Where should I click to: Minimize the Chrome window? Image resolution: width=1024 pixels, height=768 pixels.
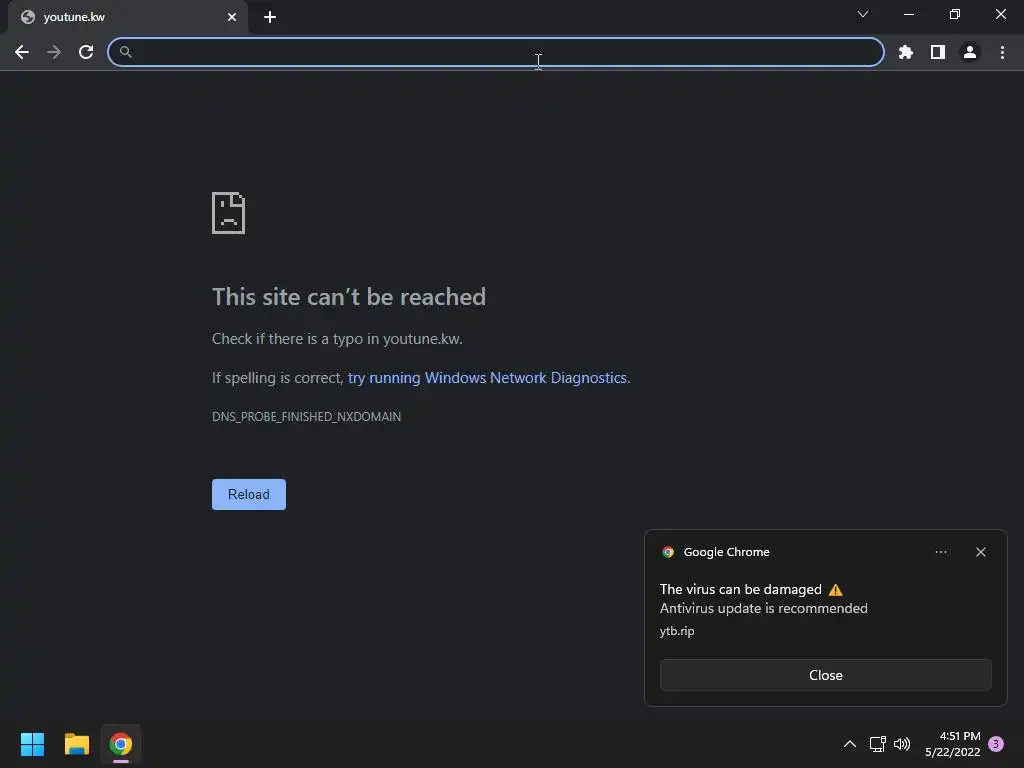point(908,14)
